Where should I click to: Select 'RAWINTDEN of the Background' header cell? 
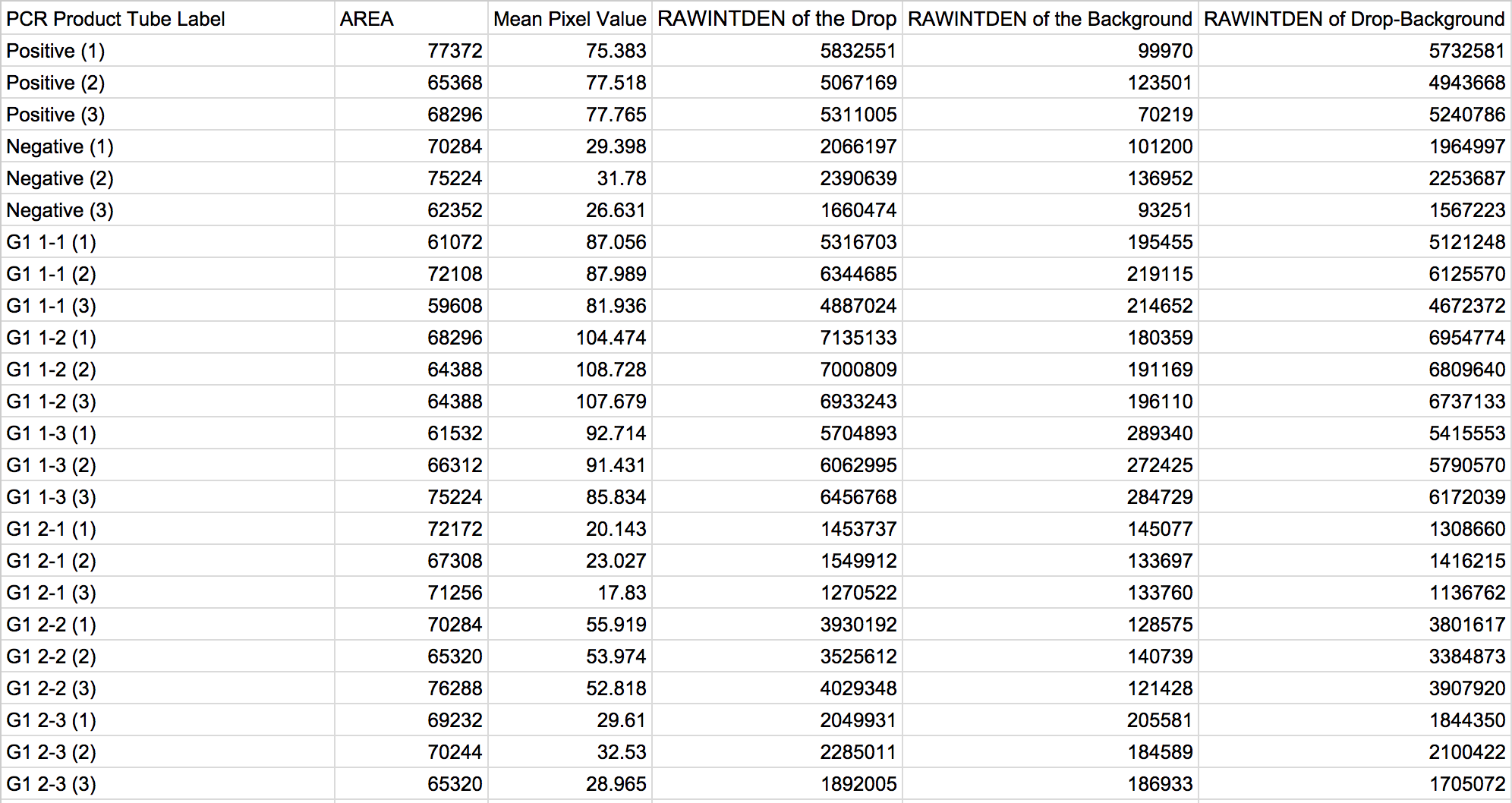pyautogui.click(x=1050, y=19)
